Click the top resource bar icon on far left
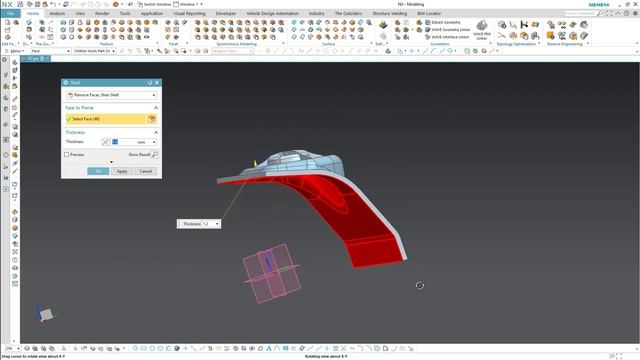 (x=5, y=60)
